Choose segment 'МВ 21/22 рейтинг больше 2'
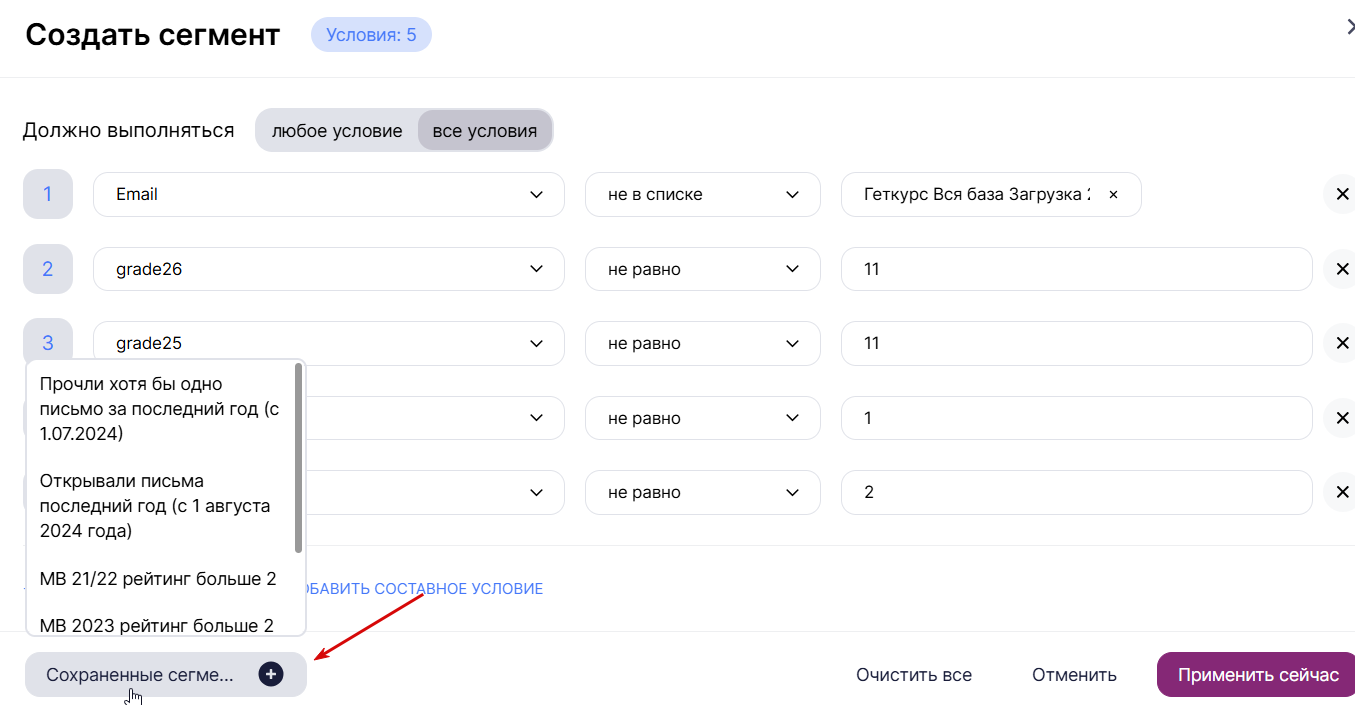 pyautogui.click(x=158, y=579)
